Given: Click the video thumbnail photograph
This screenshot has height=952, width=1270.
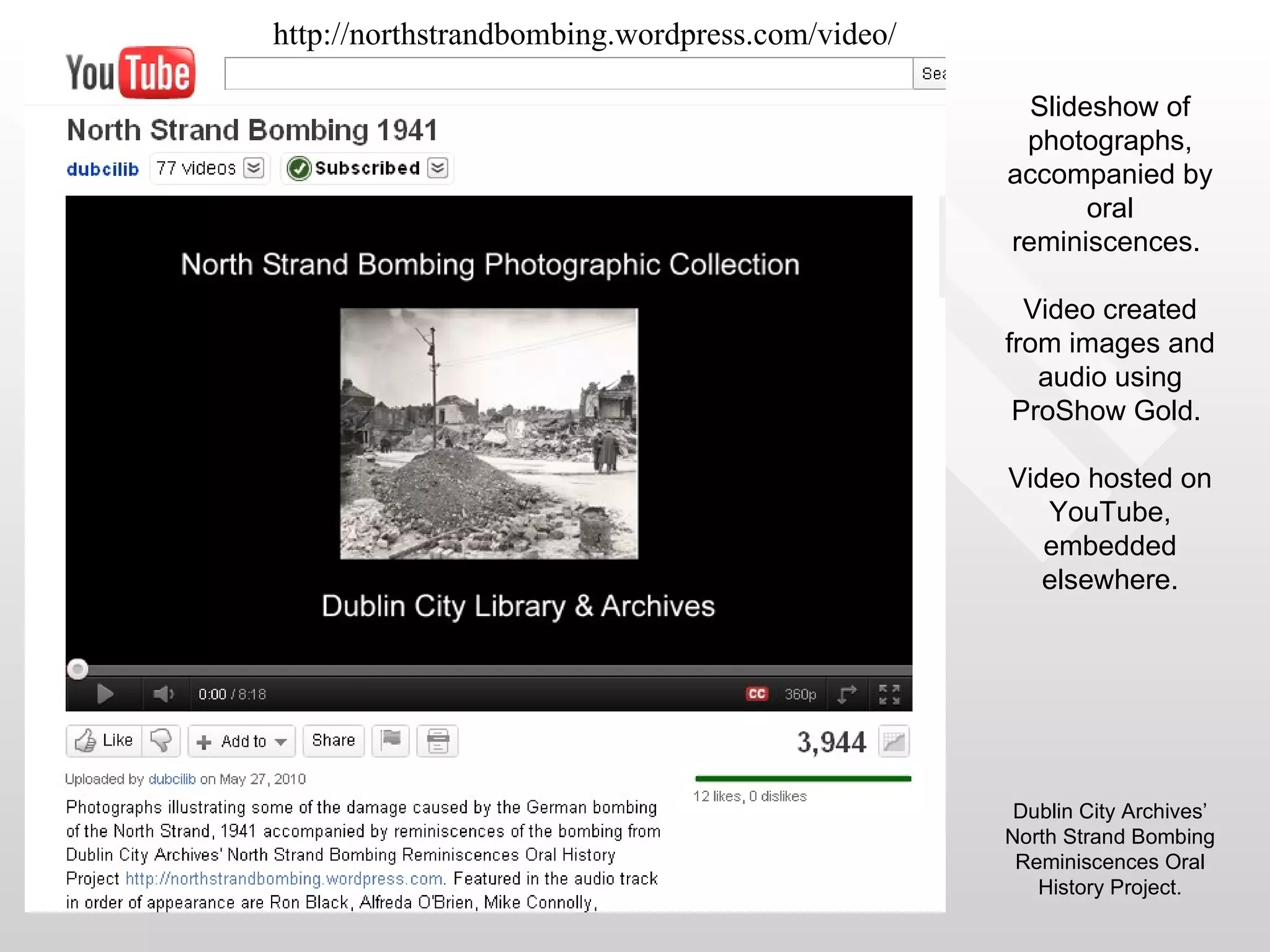Looking at the screenshot, I should tap(489, 434).
